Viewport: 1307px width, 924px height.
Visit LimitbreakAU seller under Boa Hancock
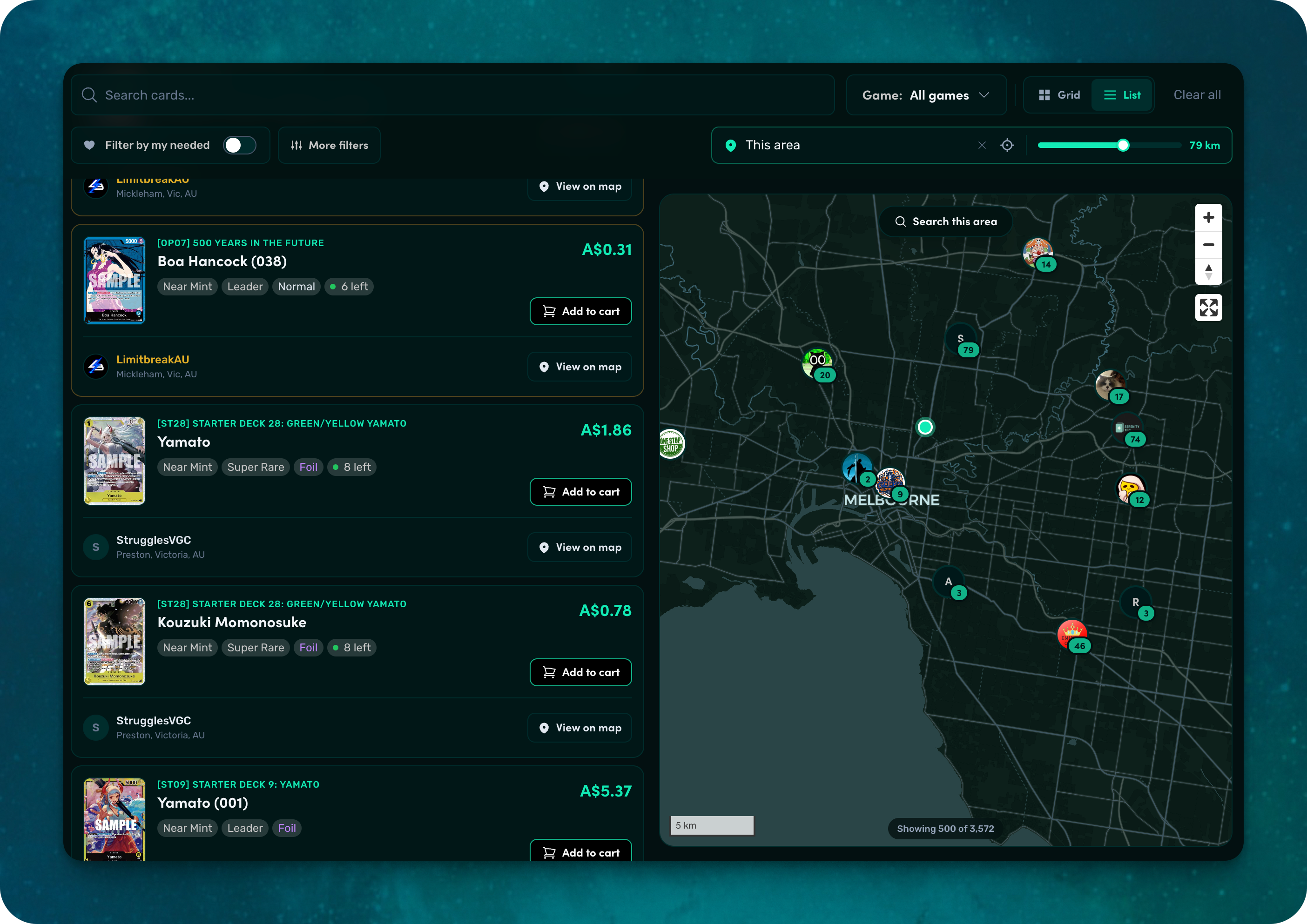(x=153, y=360)
